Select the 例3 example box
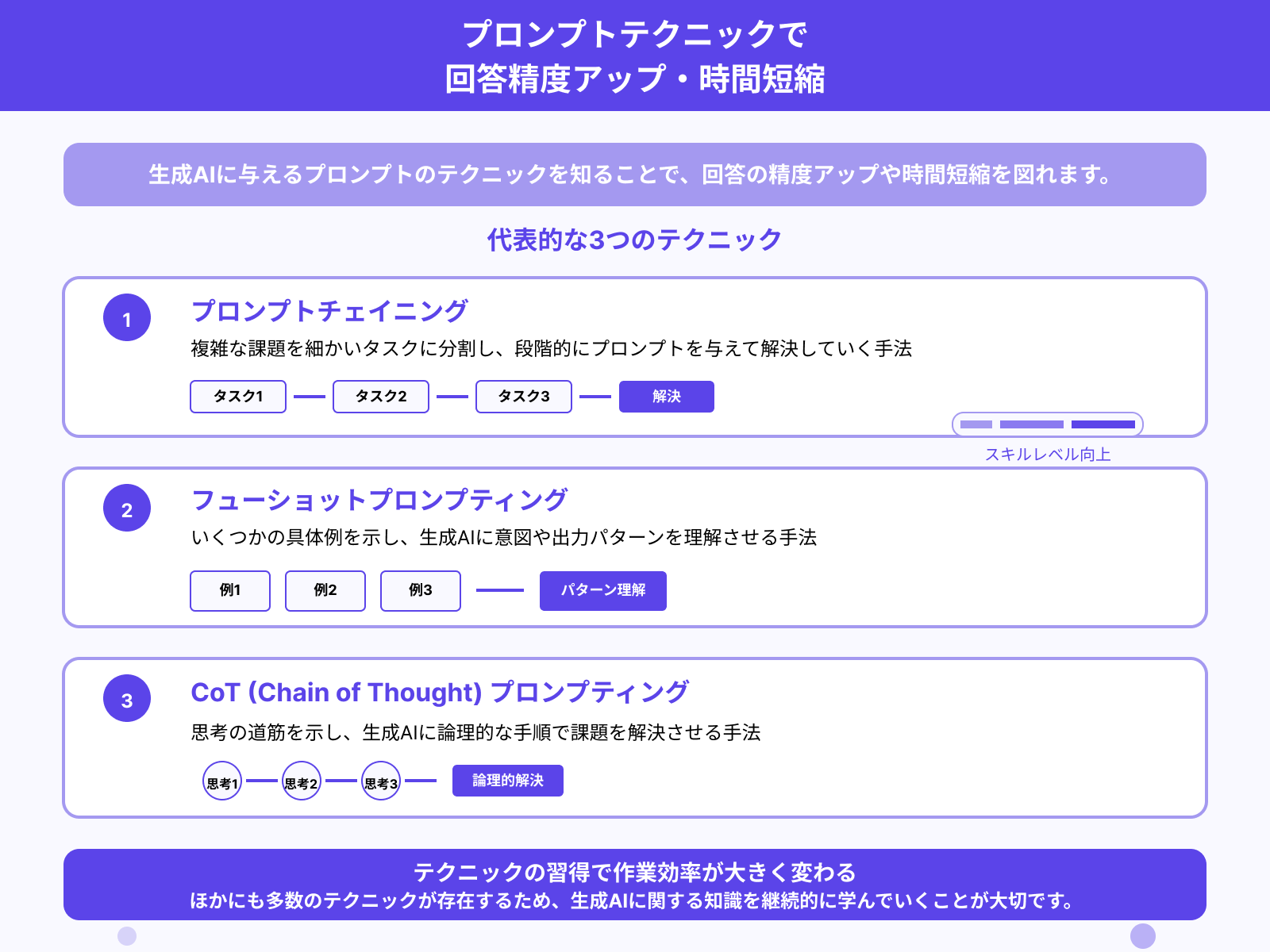 pos(420,590)
